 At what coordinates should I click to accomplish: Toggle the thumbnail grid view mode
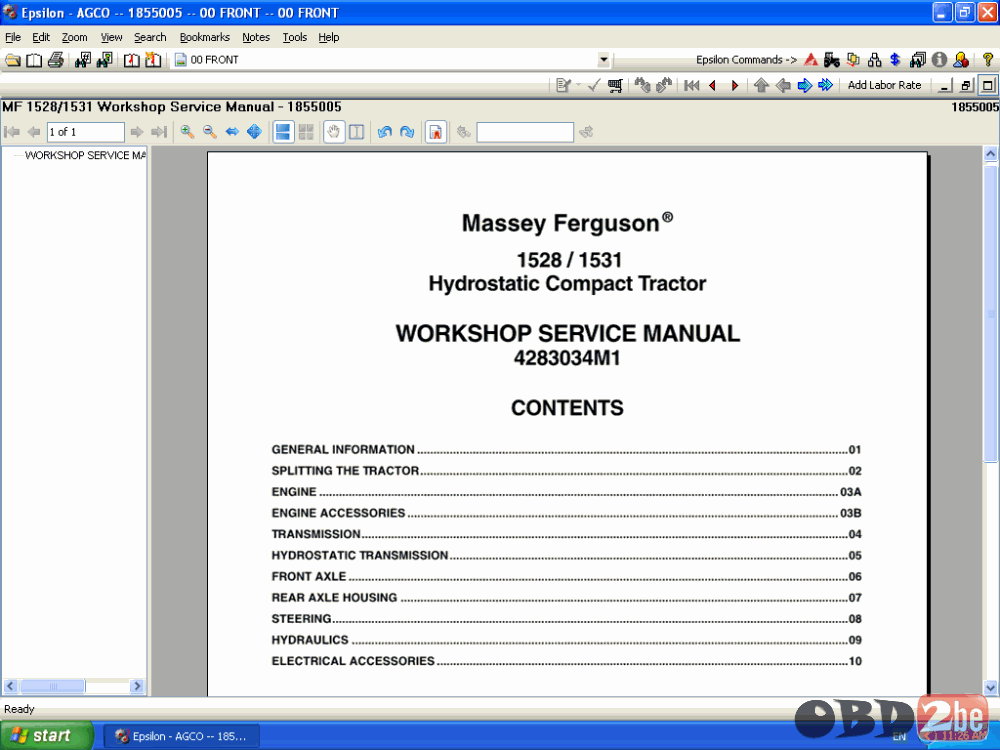[x=306, y=132]
